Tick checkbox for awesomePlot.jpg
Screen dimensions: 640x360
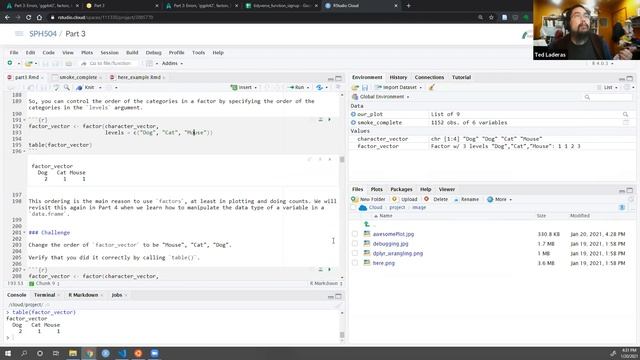click(355, 234)
